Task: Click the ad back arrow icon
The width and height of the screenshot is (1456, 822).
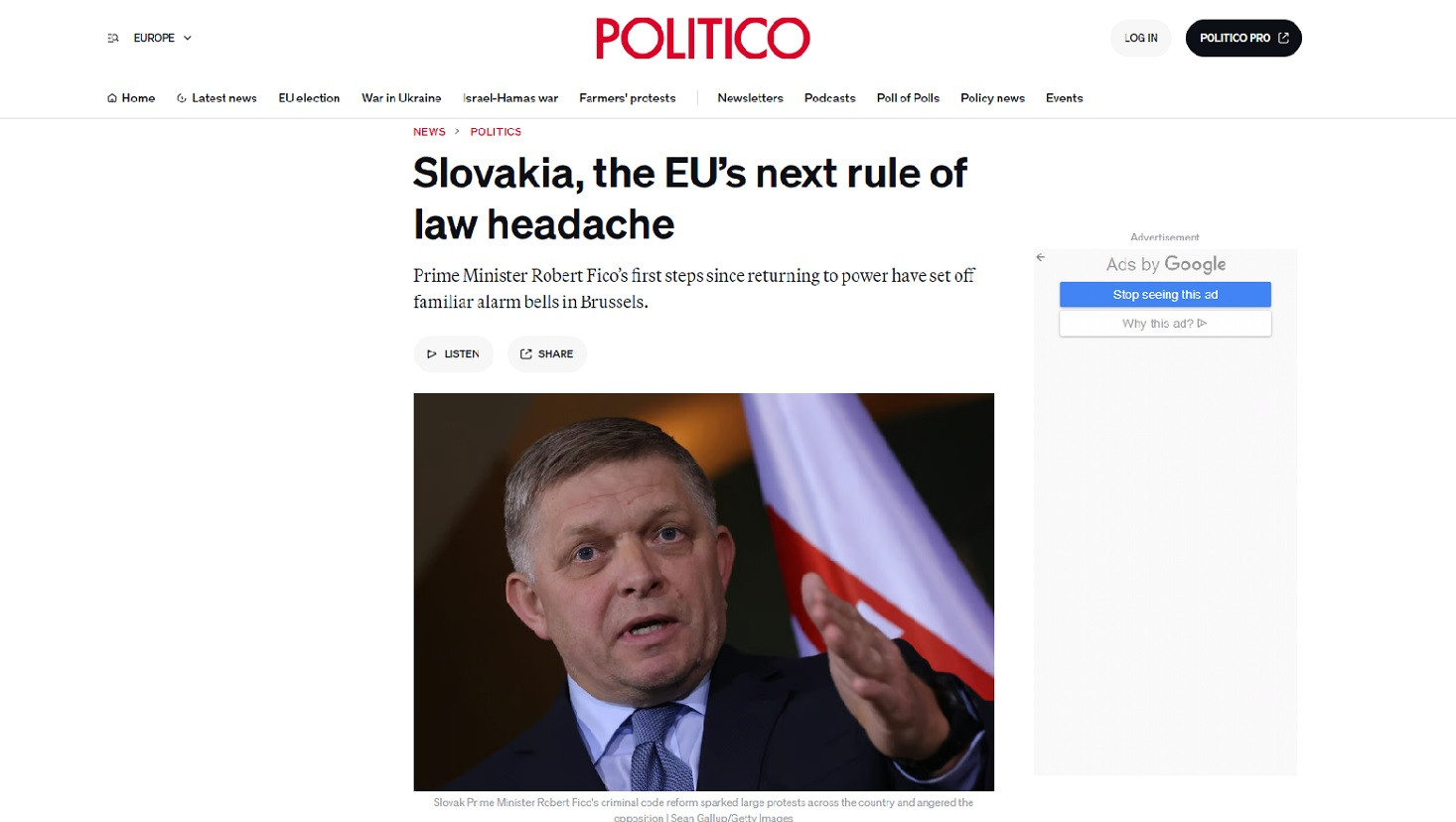Action: pos(1040,257)
